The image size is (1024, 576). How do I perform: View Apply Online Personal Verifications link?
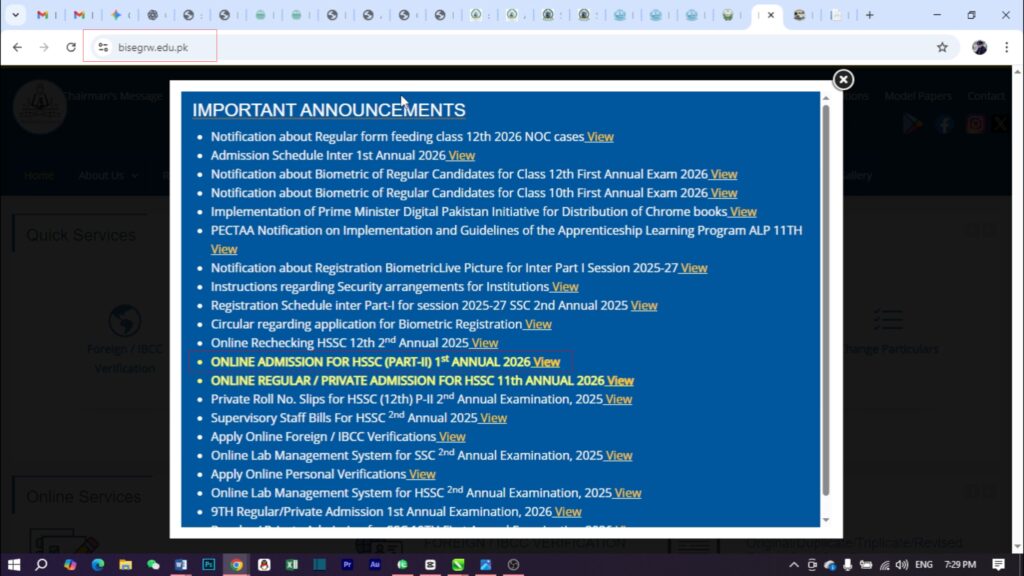tap(422, 475)
